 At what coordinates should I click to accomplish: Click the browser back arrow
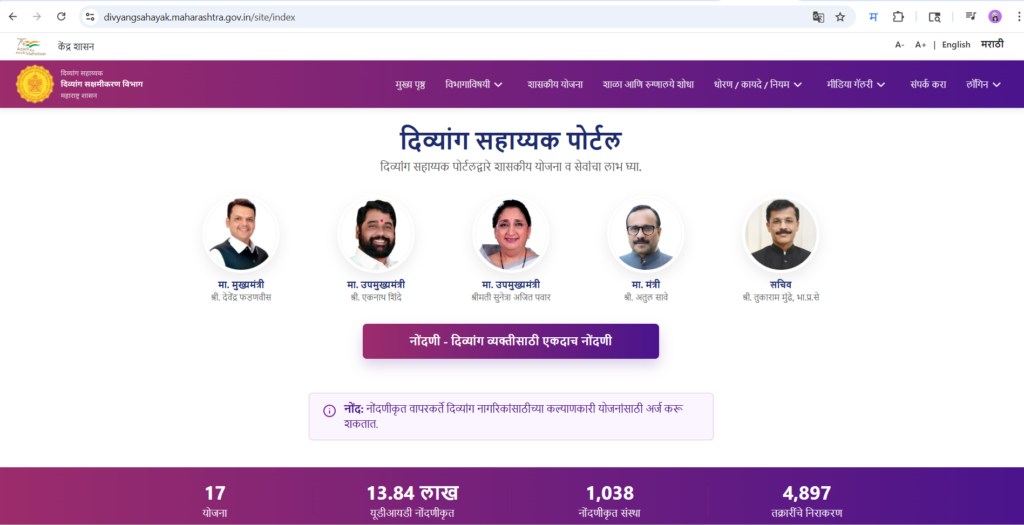pyautogui.click(x=13, y=17)
